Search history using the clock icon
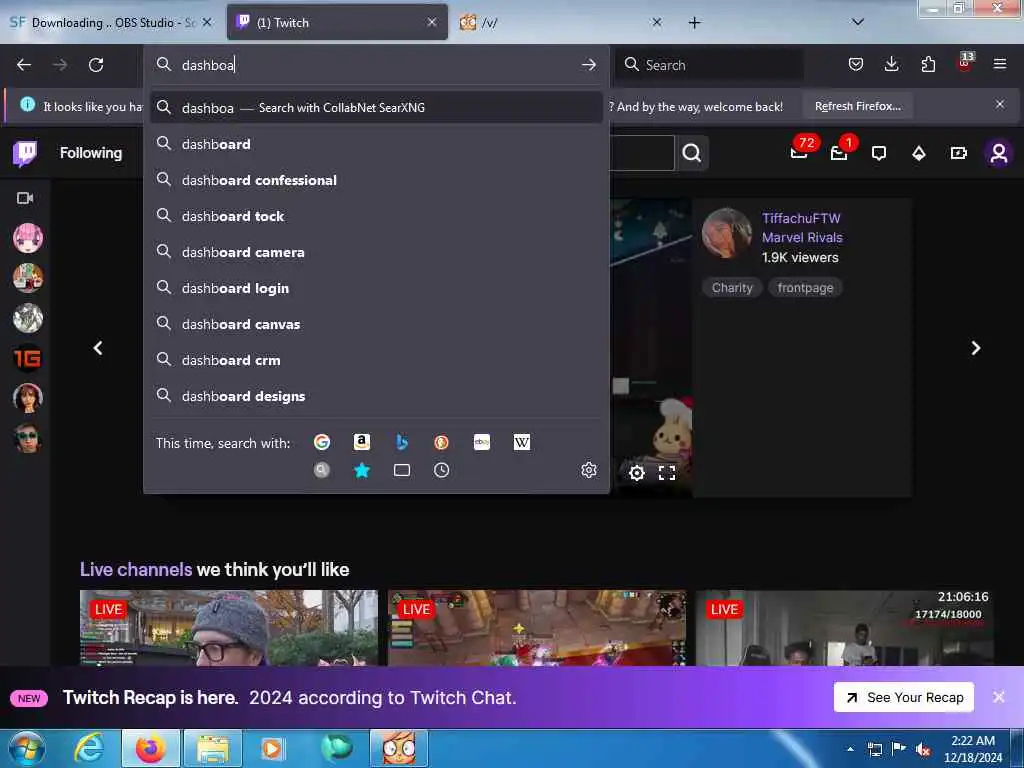This screenshot has height=768, width=1024. (441, 470)
